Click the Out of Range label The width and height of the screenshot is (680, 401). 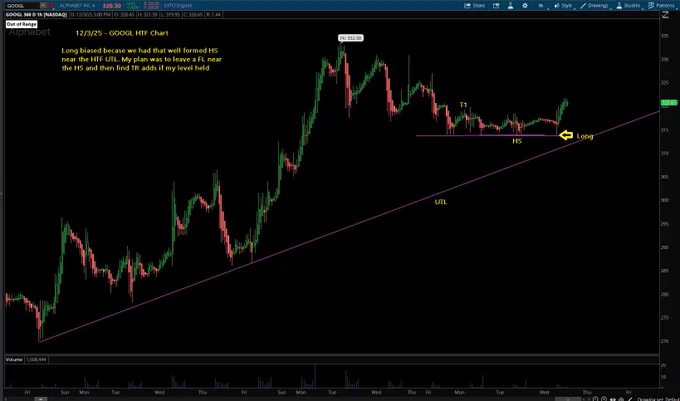[x=21, y=24]
